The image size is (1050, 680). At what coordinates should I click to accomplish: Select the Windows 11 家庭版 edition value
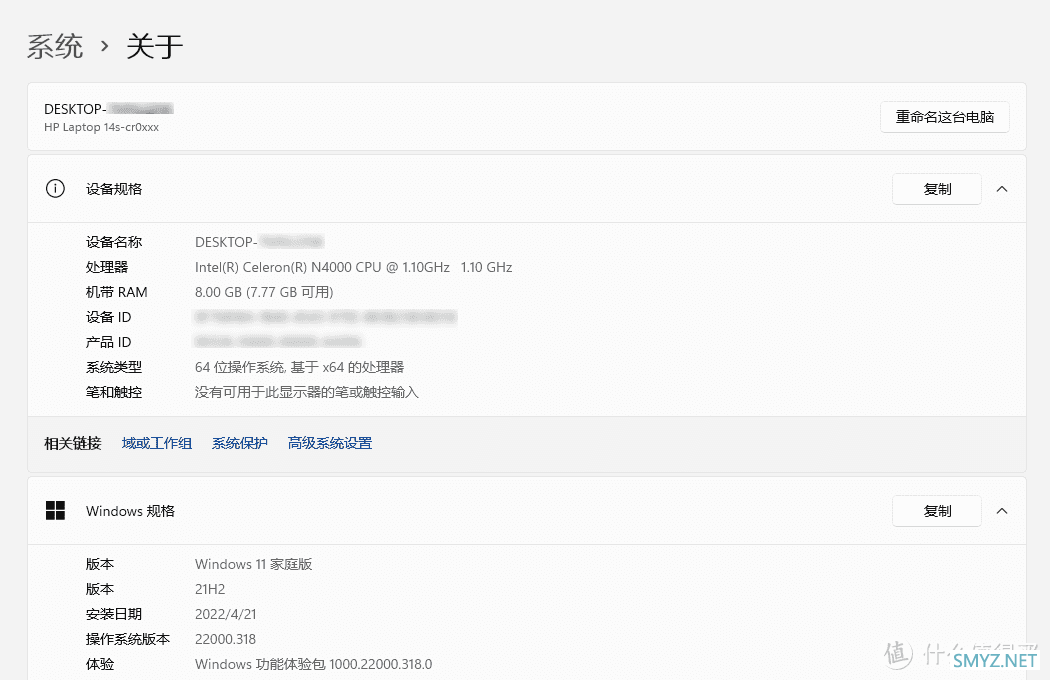pyautogui.click(x=254, y=564)
